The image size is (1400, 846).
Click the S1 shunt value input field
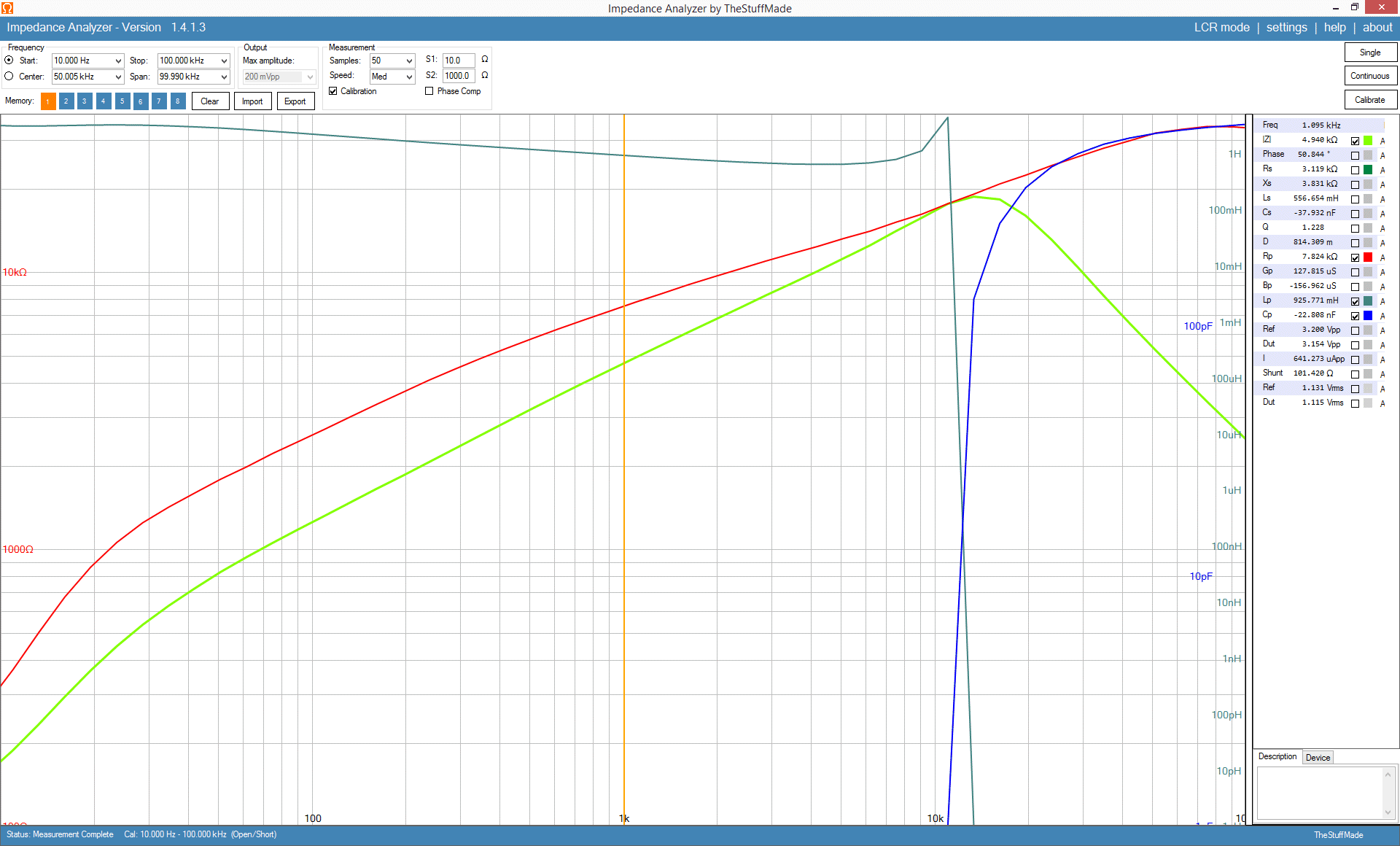(x=457, y=61)
